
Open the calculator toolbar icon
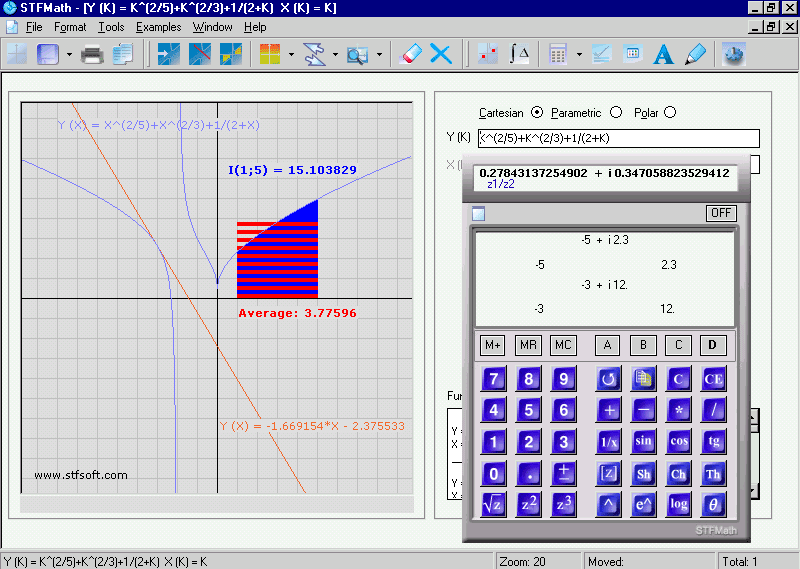coord(558,54)
